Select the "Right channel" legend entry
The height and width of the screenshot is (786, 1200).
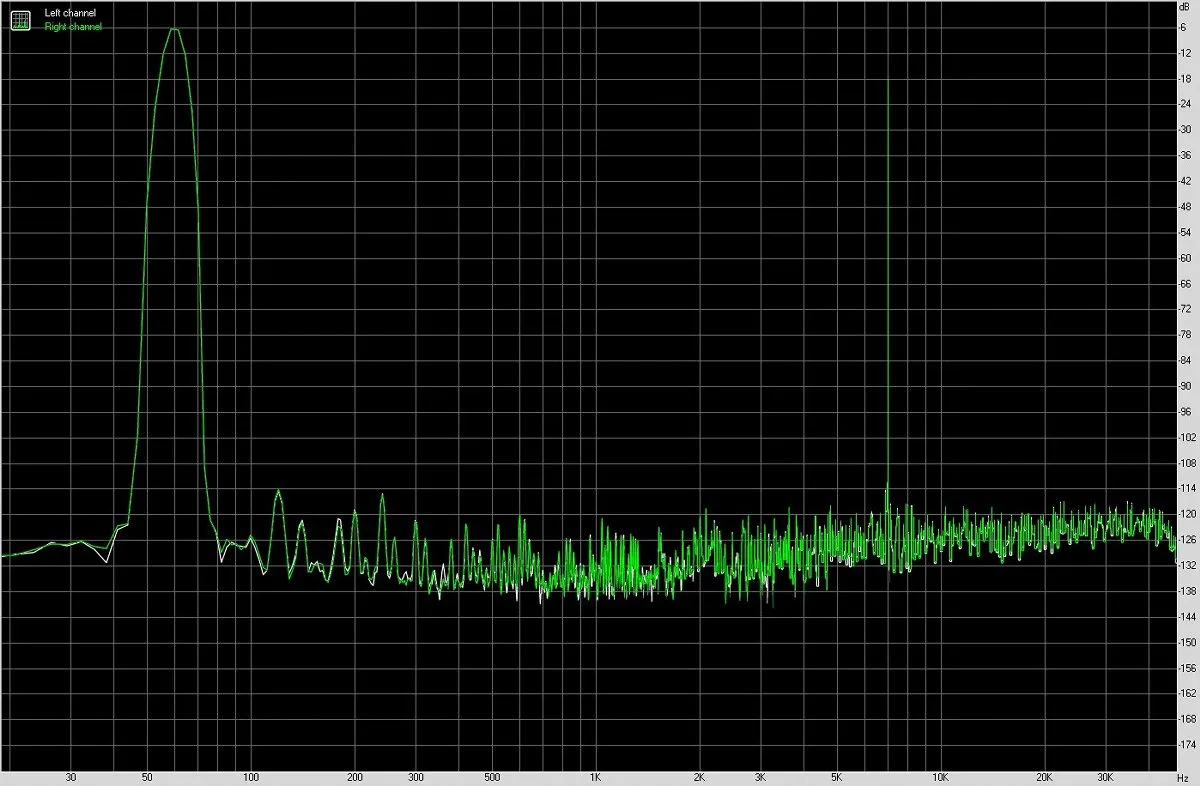pyautogui.click(x=73, y=27)
